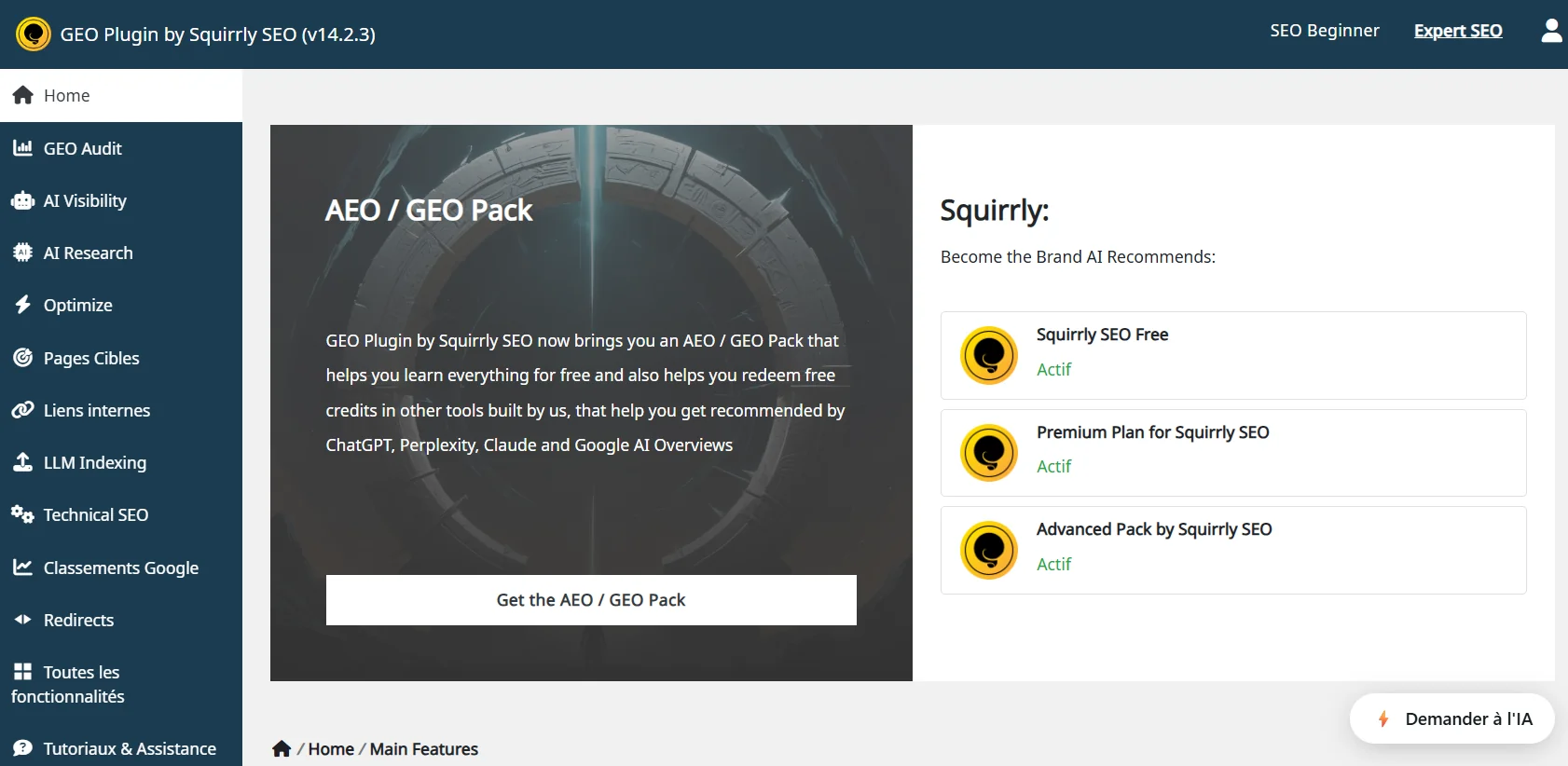
Task: Click the Toutes les fonctionnalités grid icon
Action: pos(23,672)
